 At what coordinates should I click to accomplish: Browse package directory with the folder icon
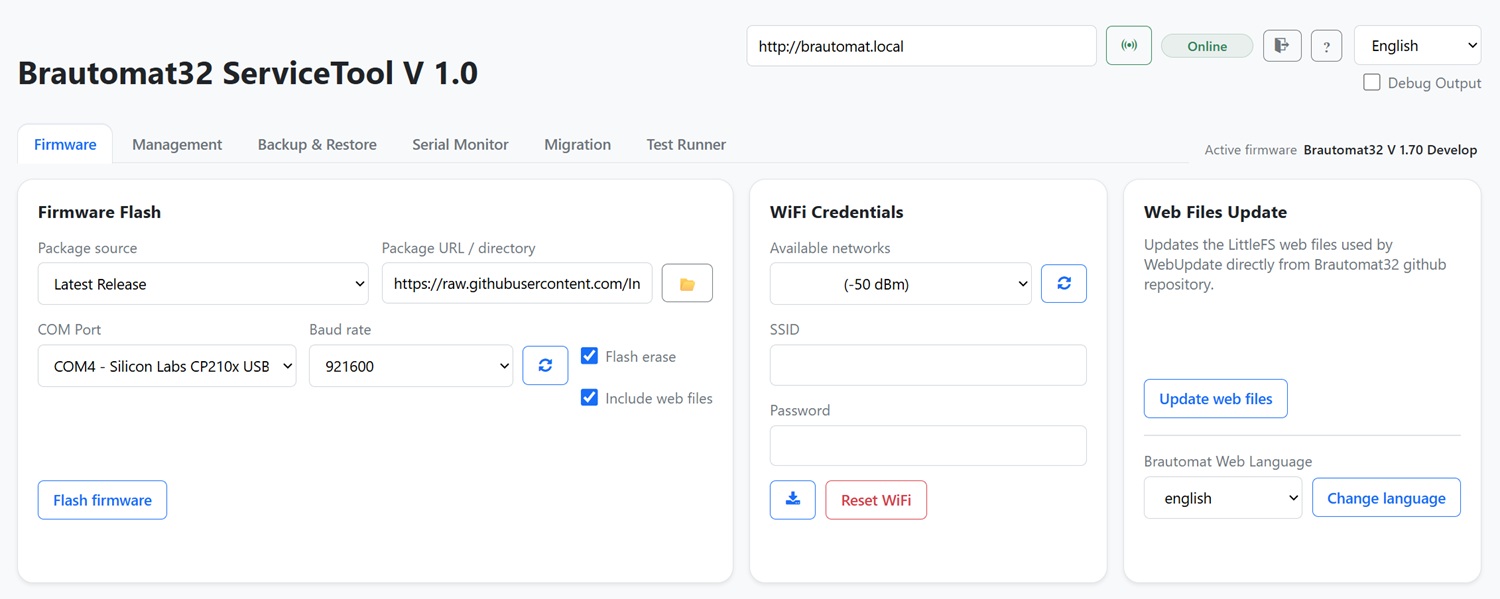pyautogui.click(x=687, y=284)
